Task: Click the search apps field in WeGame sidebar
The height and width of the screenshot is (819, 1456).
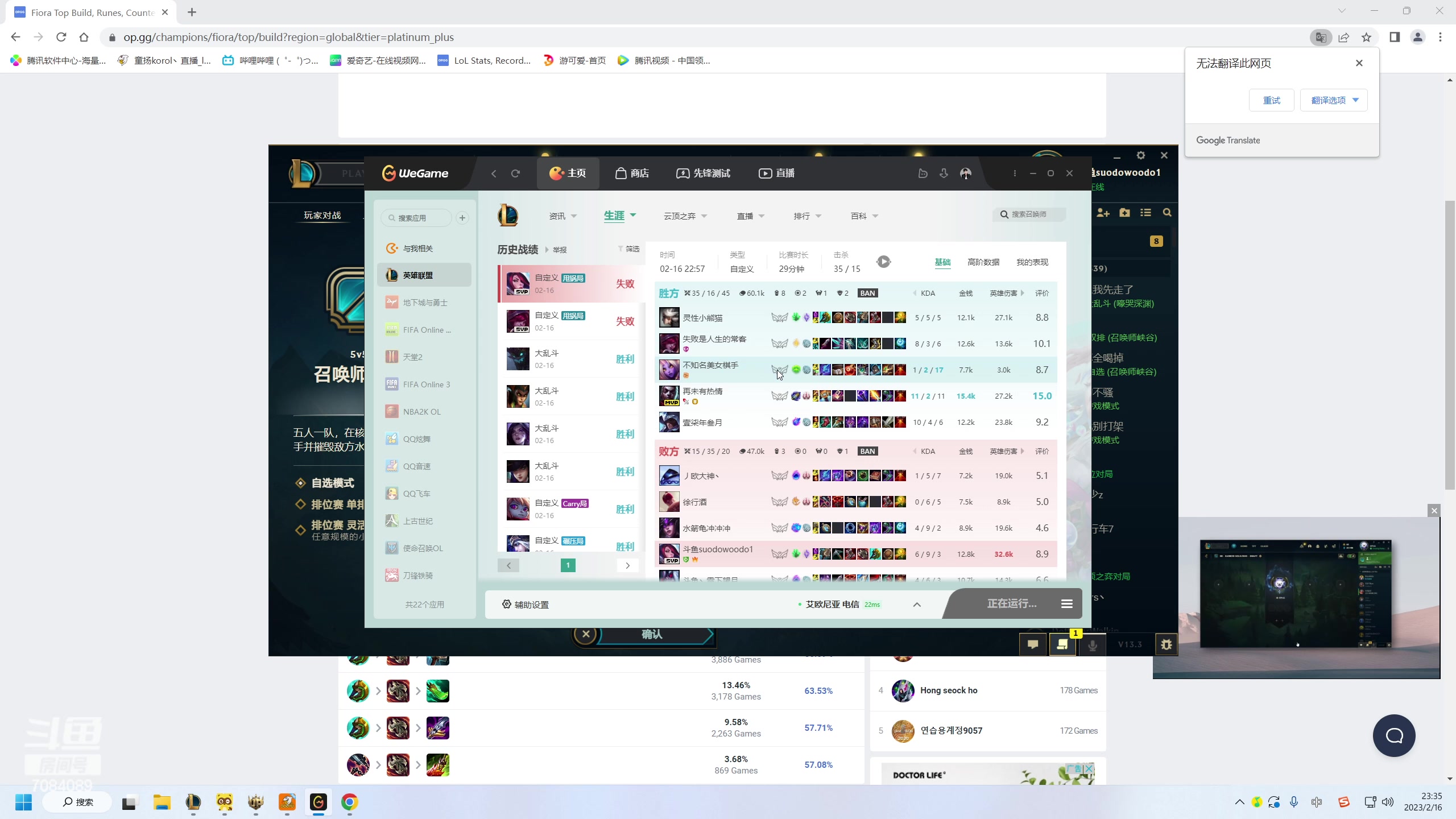Action: pos(417,218)
